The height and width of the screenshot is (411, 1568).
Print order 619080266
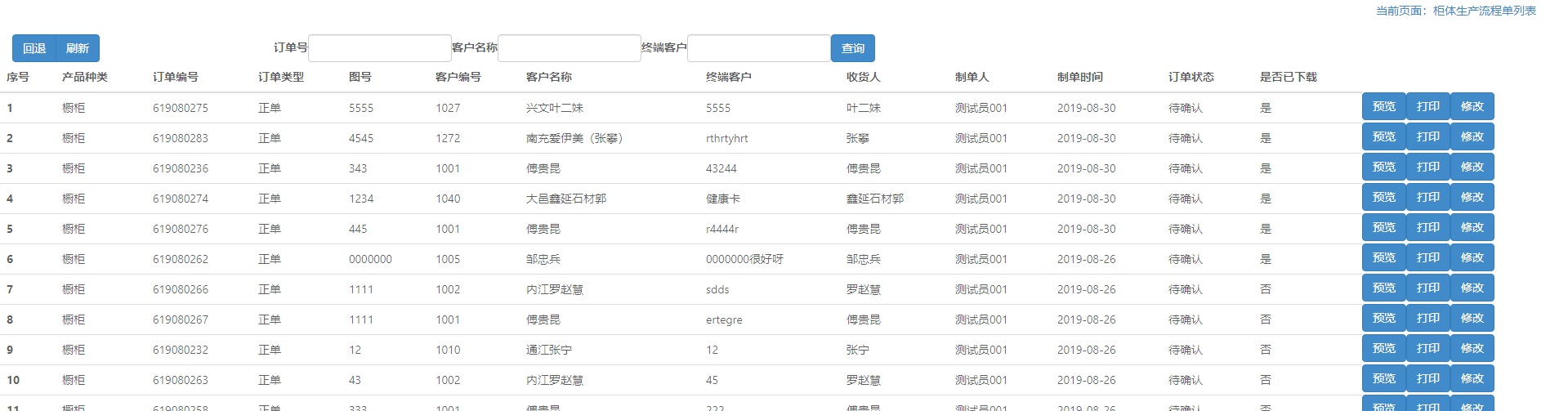[1428, 288]
